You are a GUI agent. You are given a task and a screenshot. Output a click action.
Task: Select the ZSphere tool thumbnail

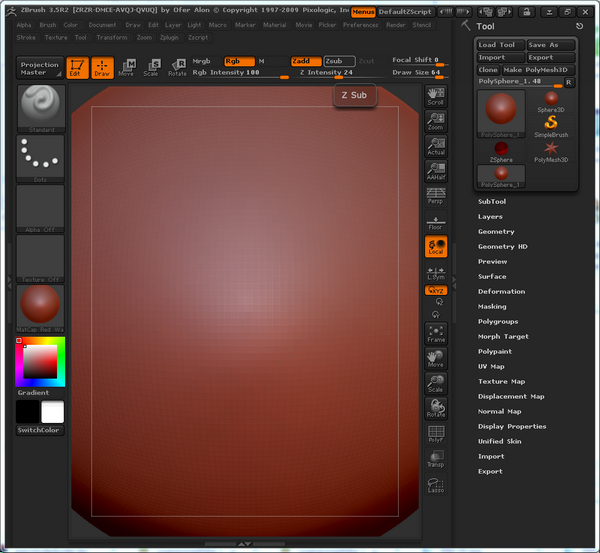click(x=501, y=152)
